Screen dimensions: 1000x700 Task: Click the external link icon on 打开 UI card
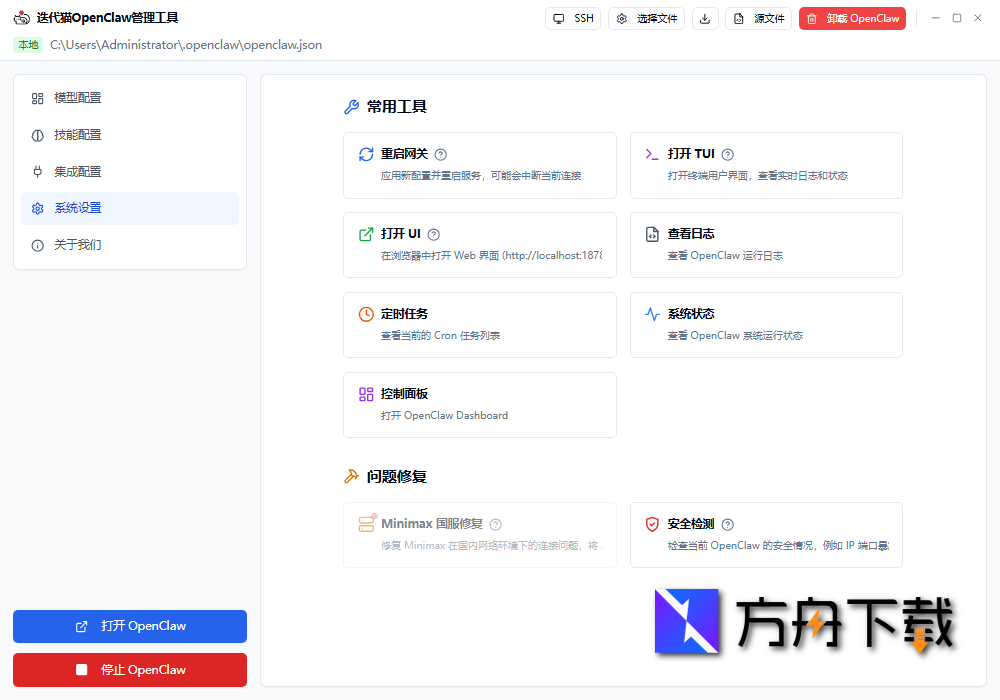[365, 234]
